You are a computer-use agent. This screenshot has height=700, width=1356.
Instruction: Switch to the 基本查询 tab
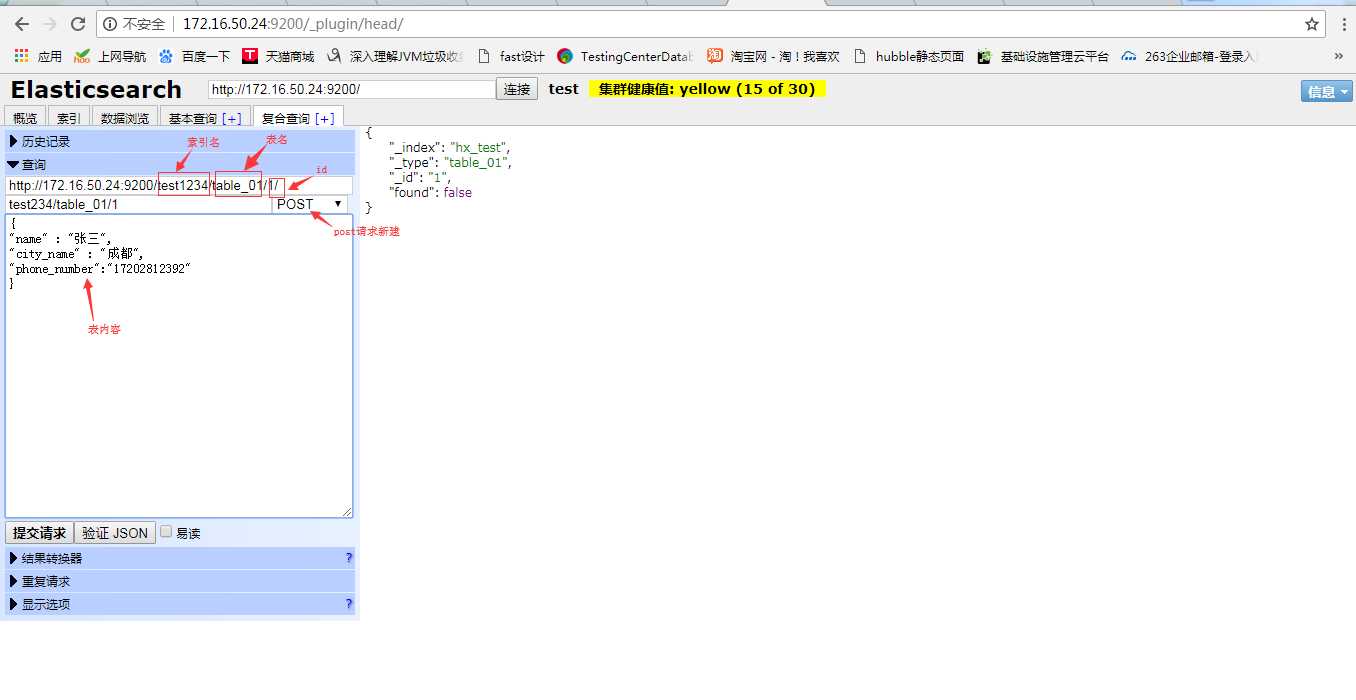pyautogui.click(x=193, y=118)
